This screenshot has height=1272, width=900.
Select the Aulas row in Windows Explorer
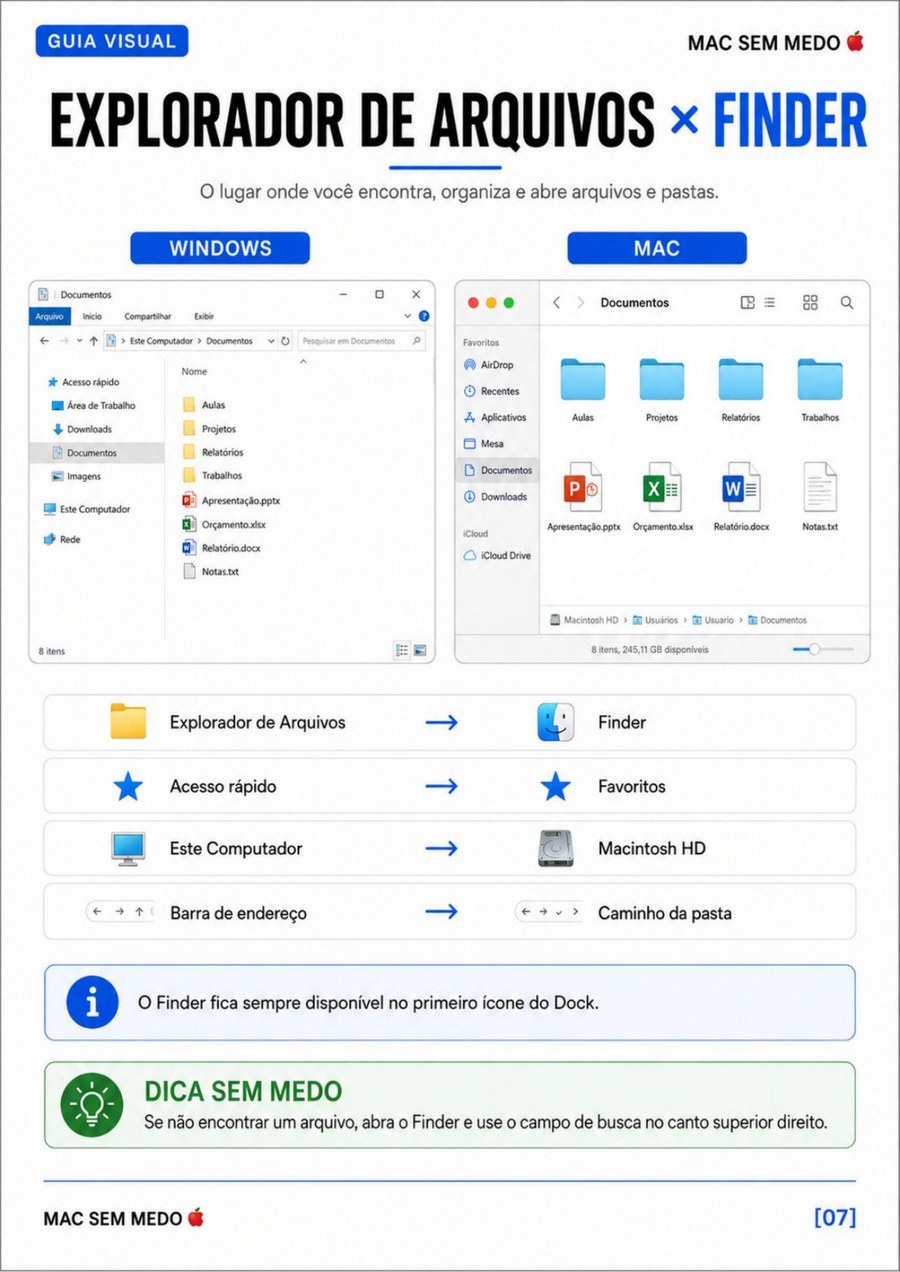[204, 405]
